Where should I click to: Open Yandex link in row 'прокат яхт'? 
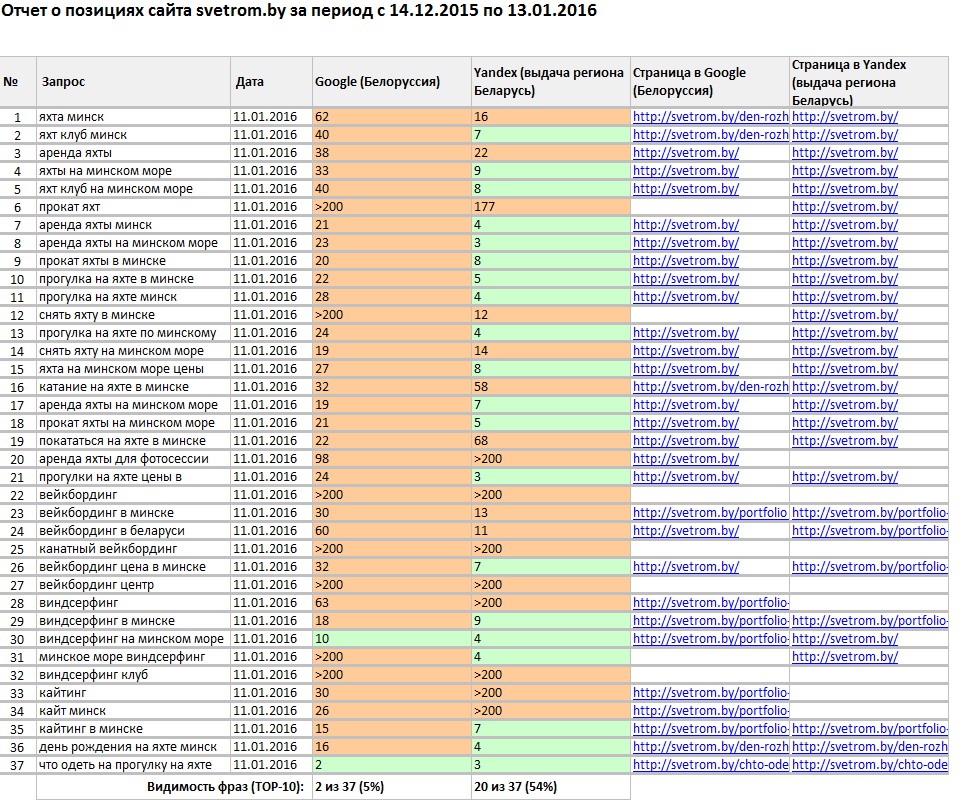(x=845, y=206)
